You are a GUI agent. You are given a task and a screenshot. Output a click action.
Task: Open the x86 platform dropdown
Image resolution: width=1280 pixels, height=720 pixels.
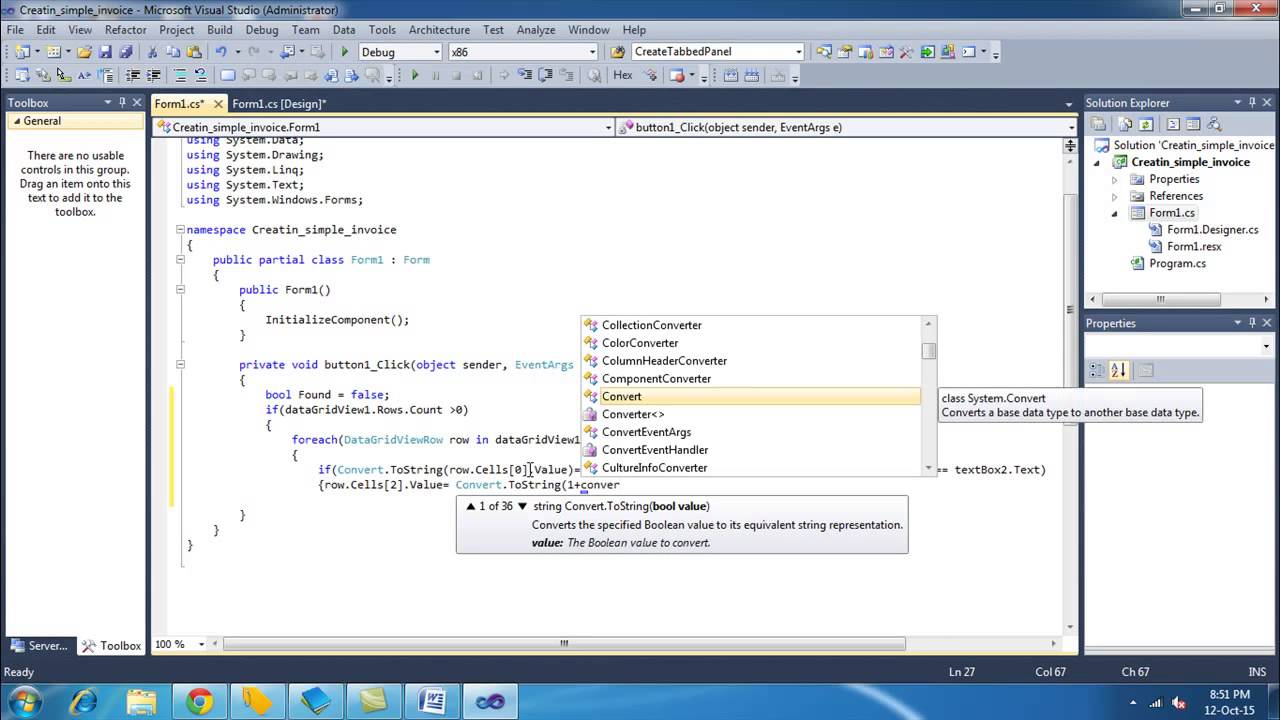click(592, 52)
